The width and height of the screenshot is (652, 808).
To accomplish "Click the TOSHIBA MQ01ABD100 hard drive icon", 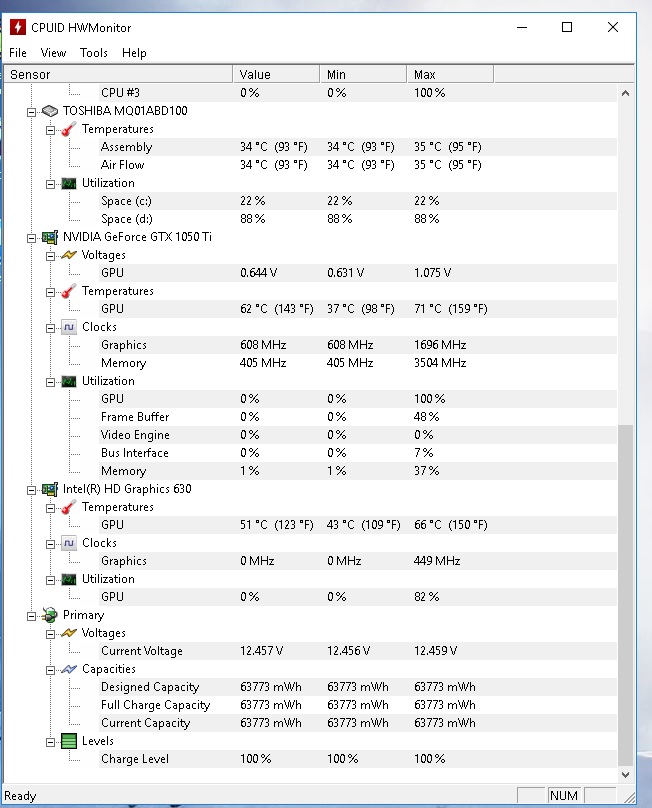I will pyautogui.click(x=49, y=111).
